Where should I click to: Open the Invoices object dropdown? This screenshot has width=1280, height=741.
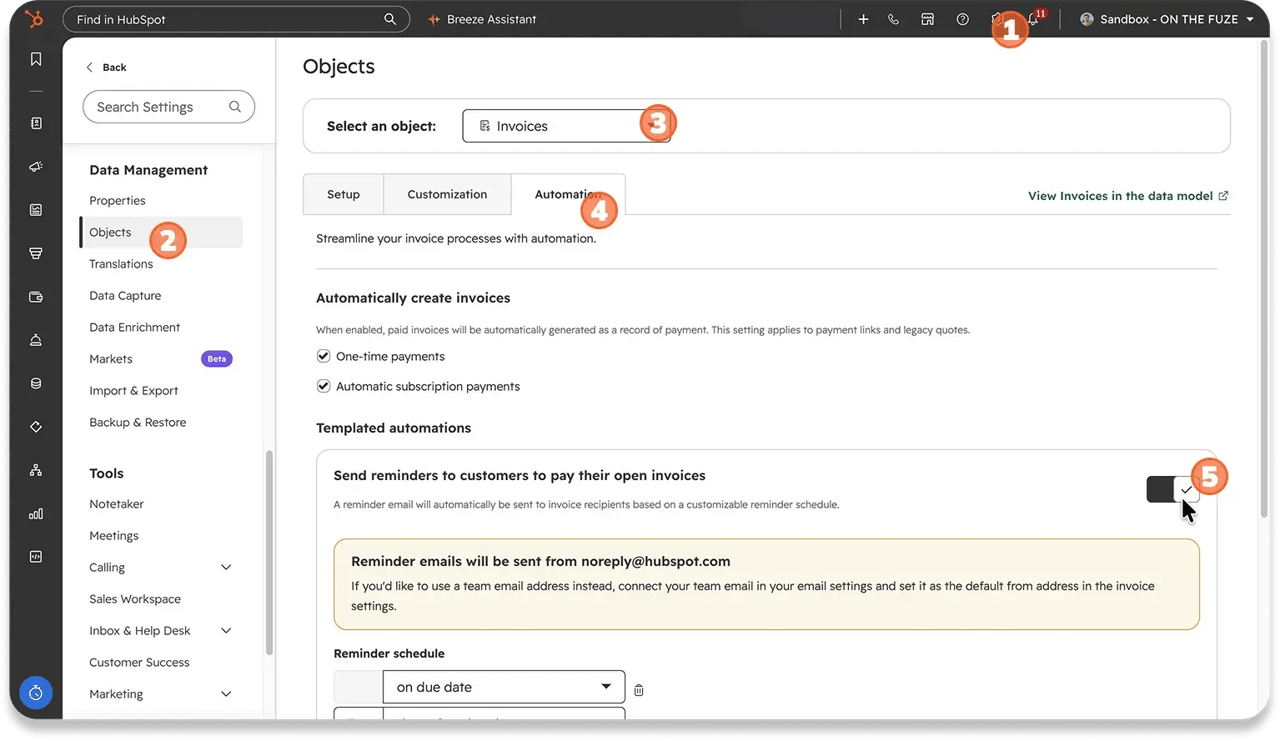pos(566,126)
